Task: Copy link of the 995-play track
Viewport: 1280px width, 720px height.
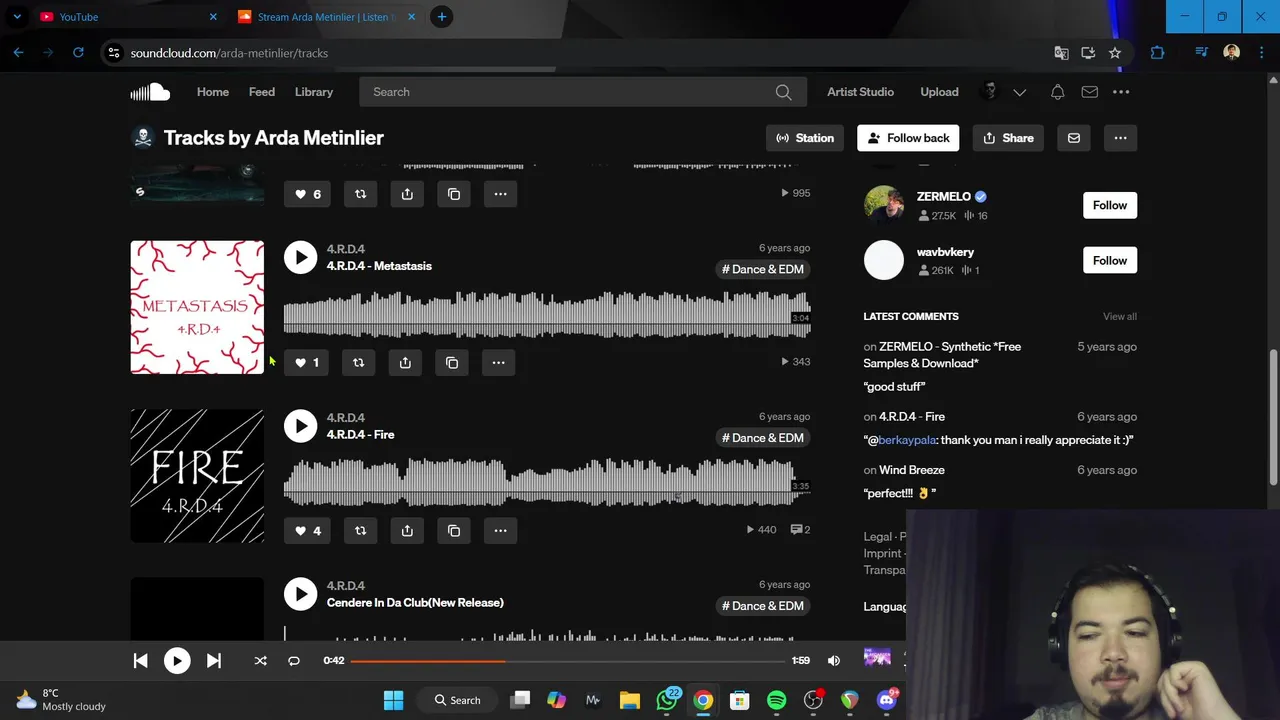Action: coord(454,194)
